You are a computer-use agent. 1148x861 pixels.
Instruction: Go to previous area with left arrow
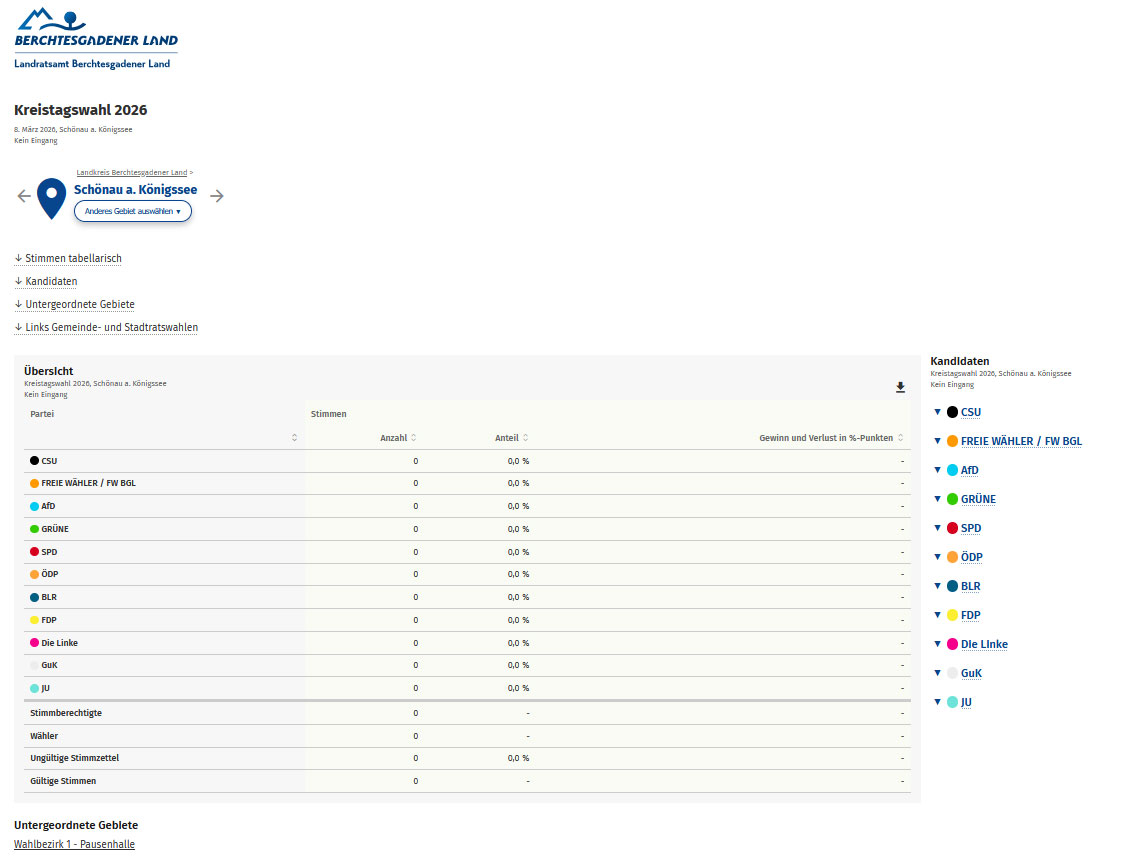(x=24, y=196)
